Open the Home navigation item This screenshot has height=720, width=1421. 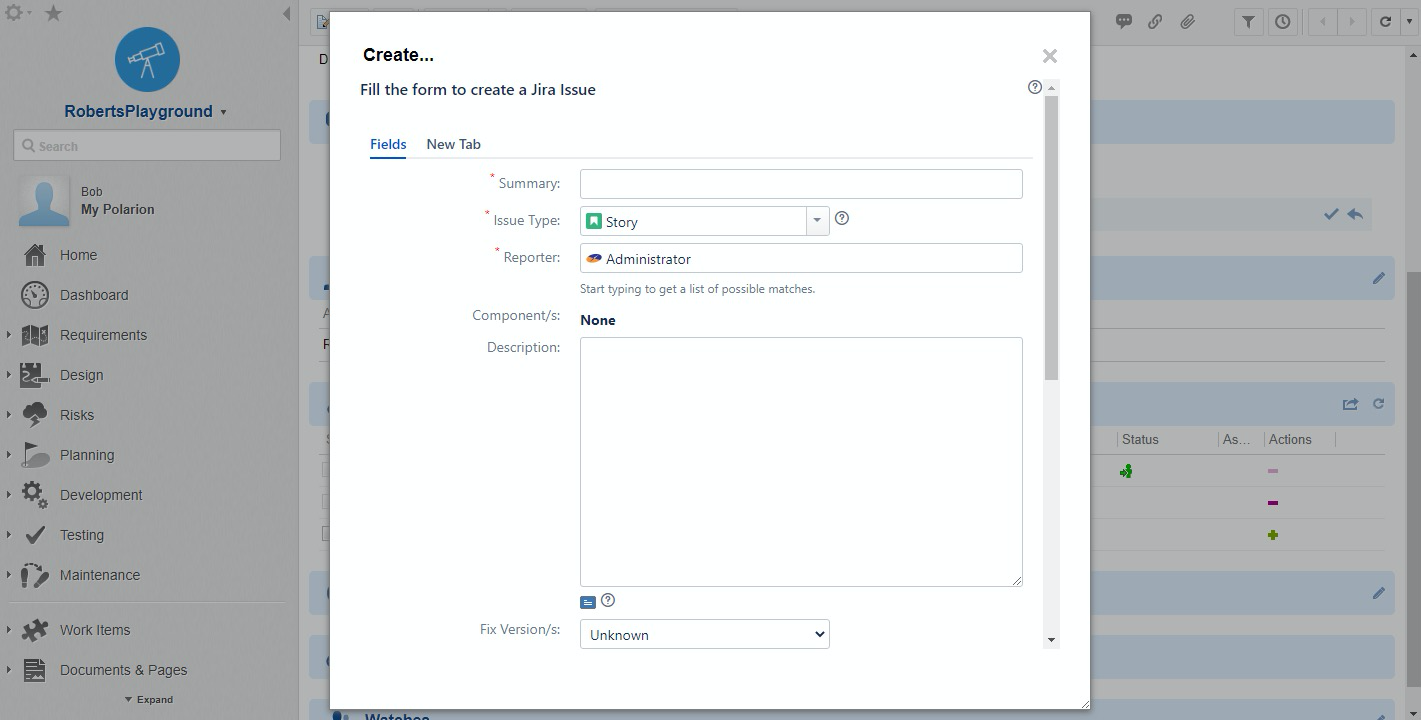(x=78, y=255)
